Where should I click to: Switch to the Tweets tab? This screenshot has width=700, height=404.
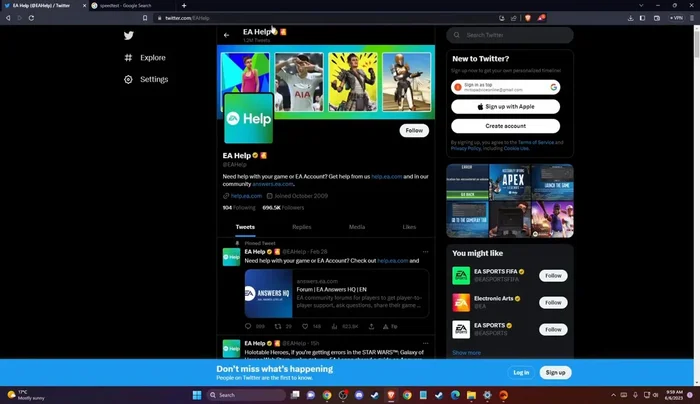(245, 227)
